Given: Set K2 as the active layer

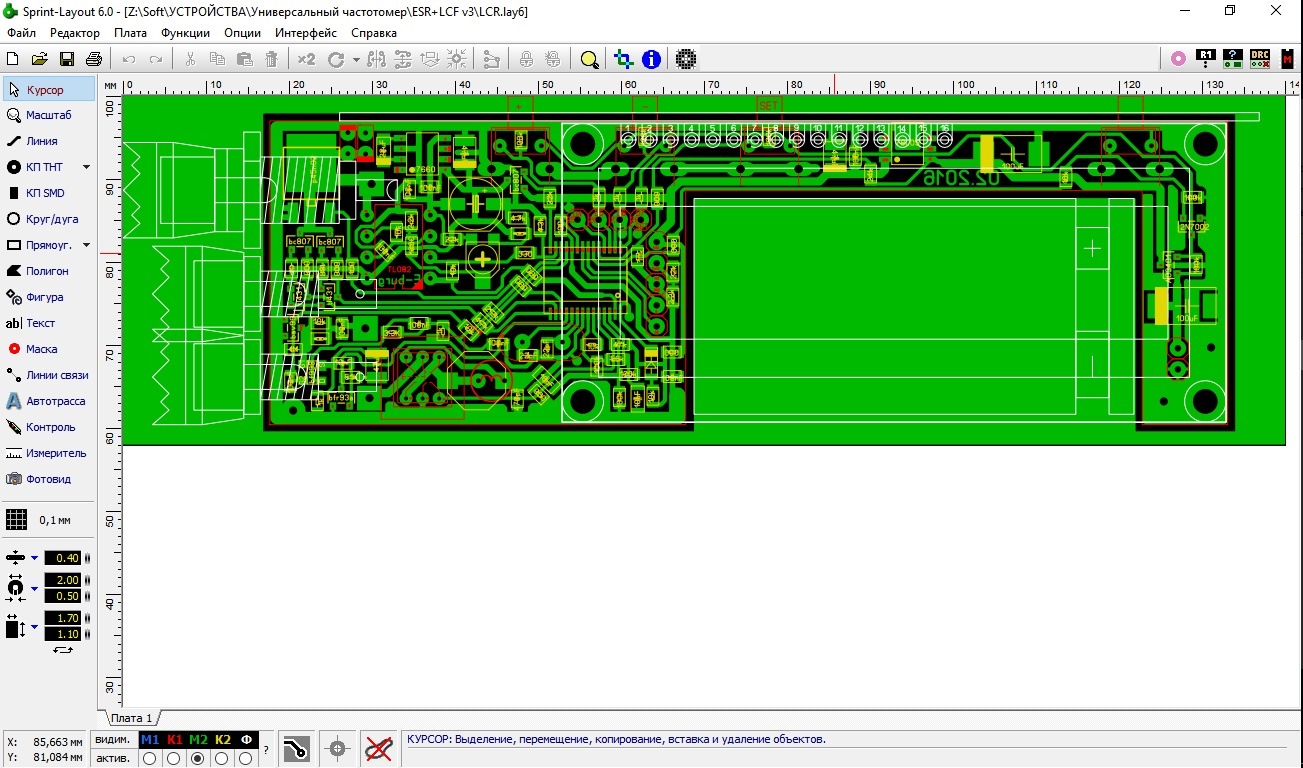Looking at the screenshot, I should pos(222,759).
